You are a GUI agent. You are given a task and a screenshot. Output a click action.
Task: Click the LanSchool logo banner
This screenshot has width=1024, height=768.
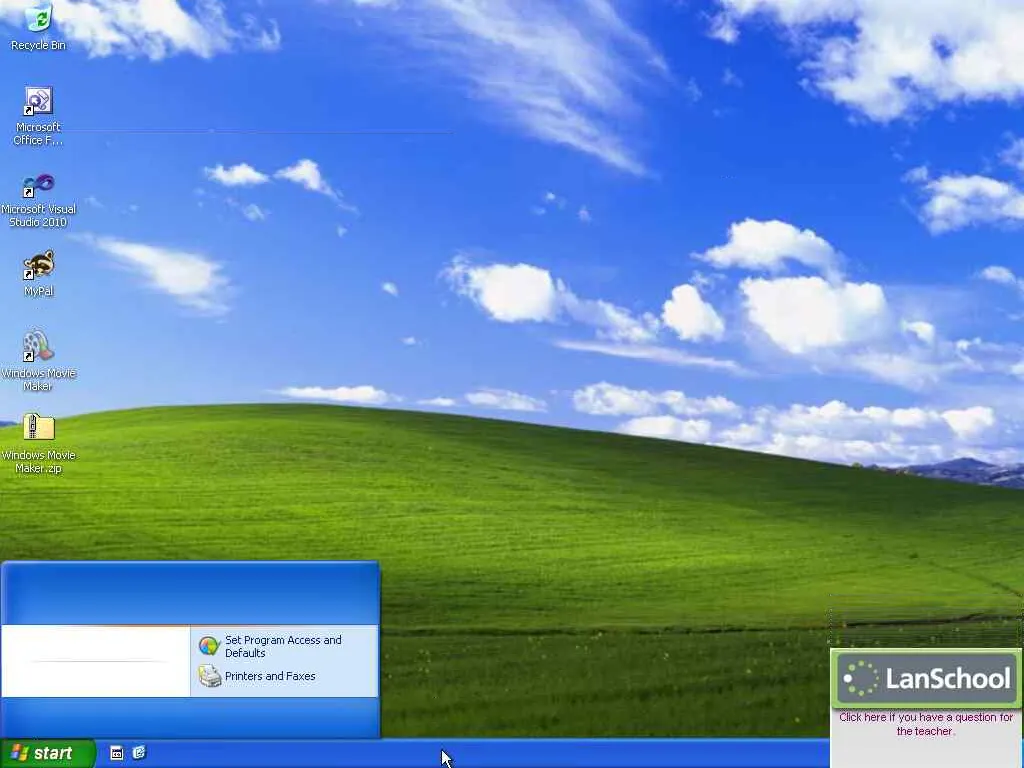(926, 679)
